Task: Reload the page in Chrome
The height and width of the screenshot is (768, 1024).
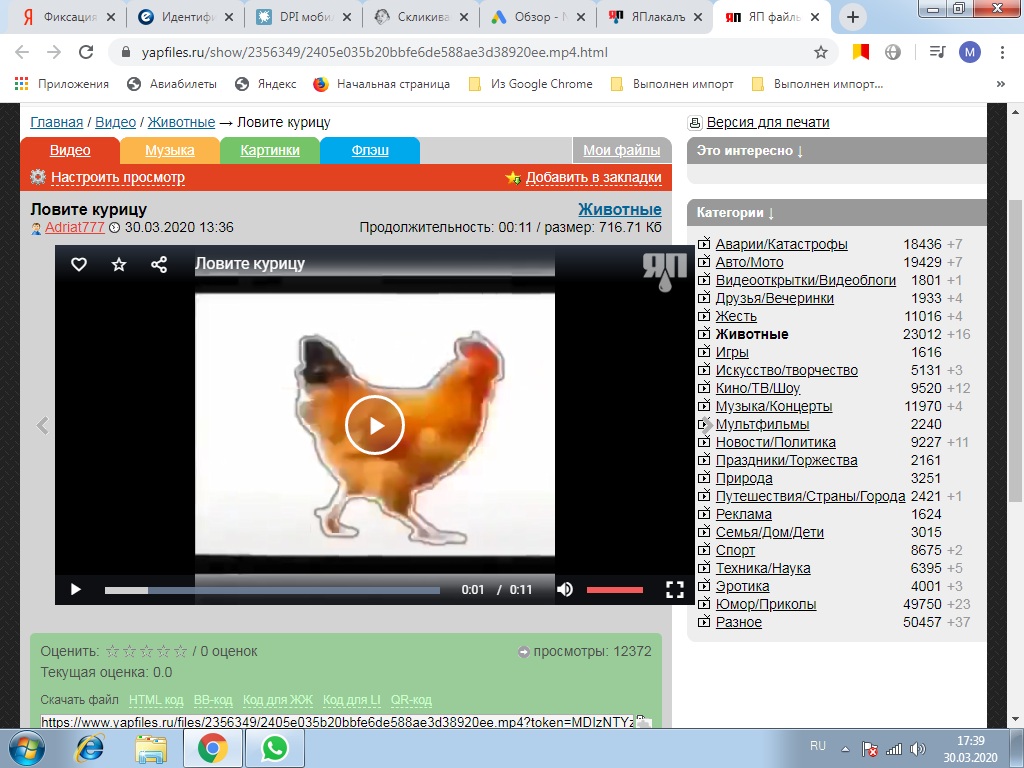Action: pos(86,52)
